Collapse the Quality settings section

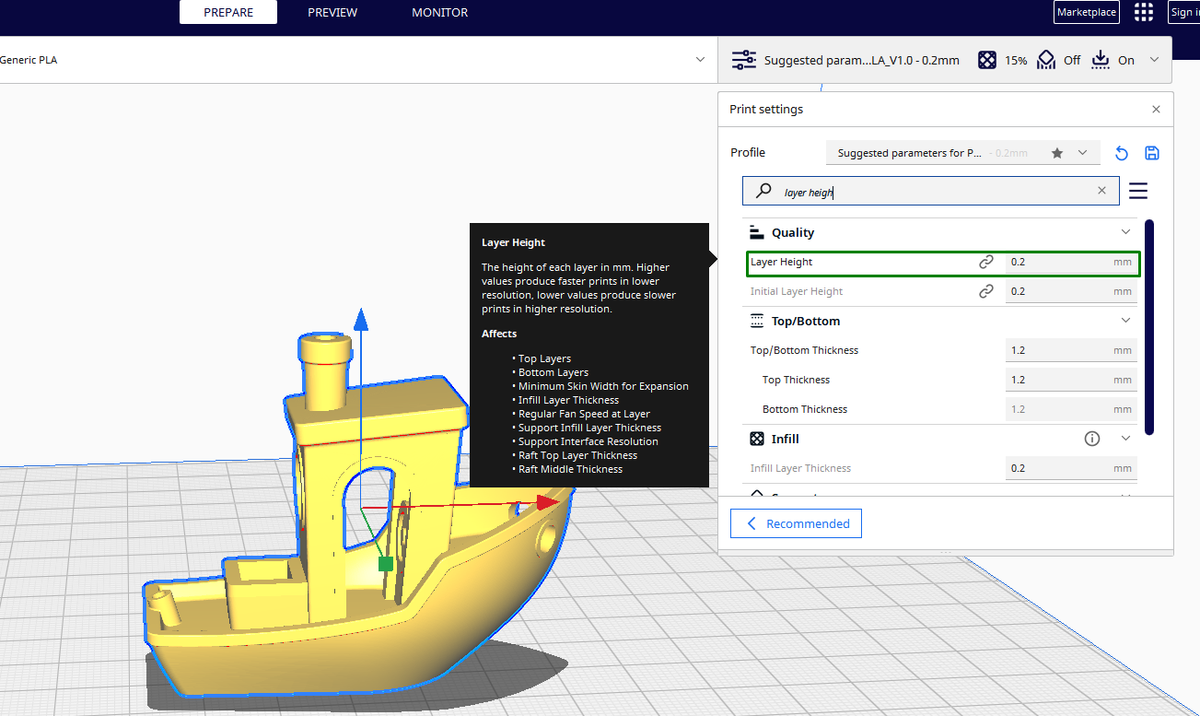pyautogui.click(x=1126, y=233)
